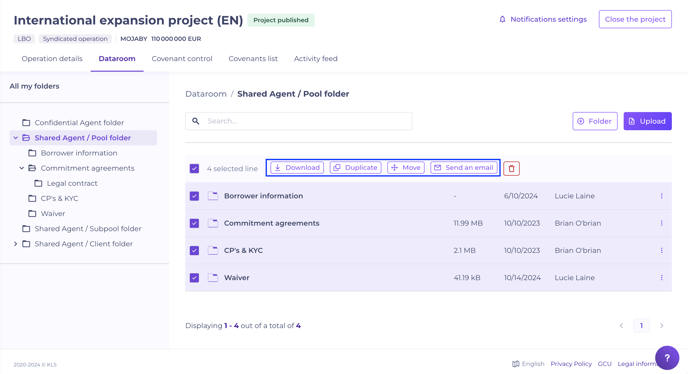
Task: Duplicate the selected items
Action: 355,168
